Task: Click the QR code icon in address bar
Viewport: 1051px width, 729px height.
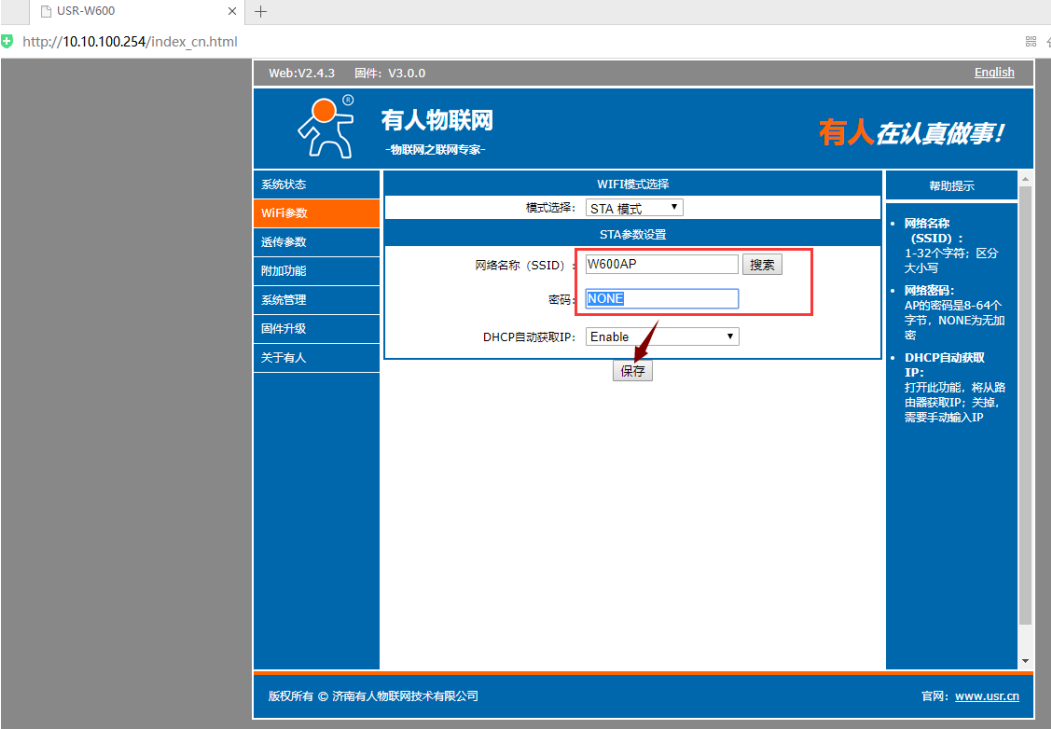Action: coord(1030,41)
